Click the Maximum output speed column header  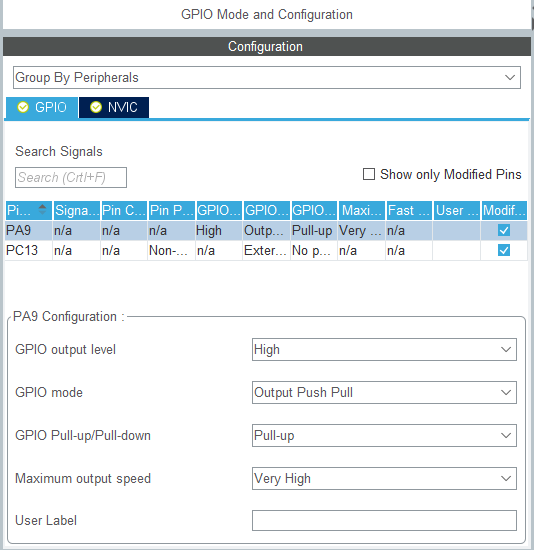[x=361, y=210]
